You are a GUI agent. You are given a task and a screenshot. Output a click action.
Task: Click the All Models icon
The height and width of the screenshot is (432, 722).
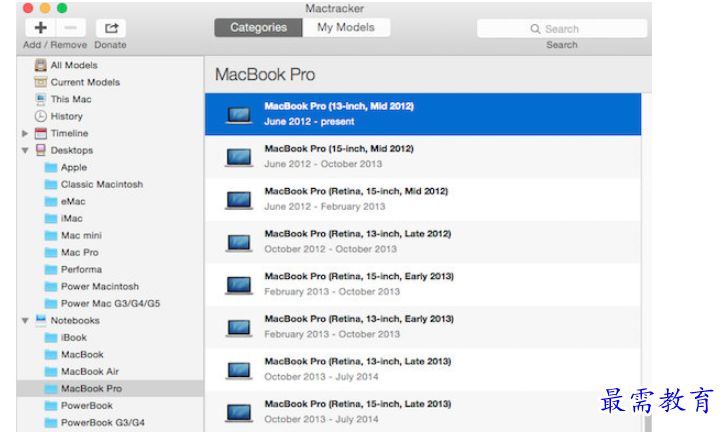41,65
